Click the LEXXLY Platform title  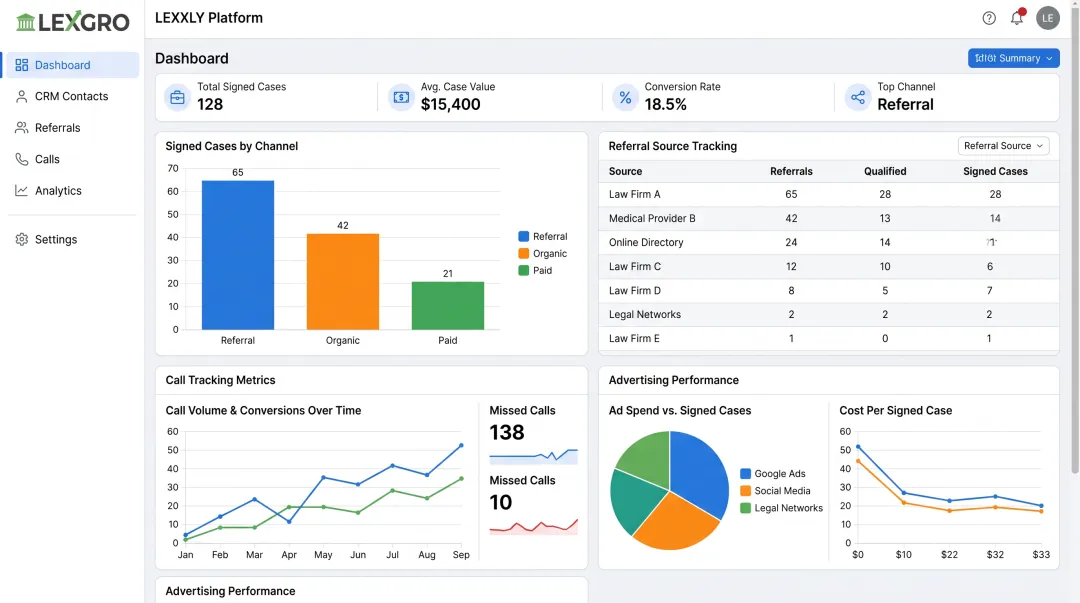pyautogui.click(x=209, y=18)
